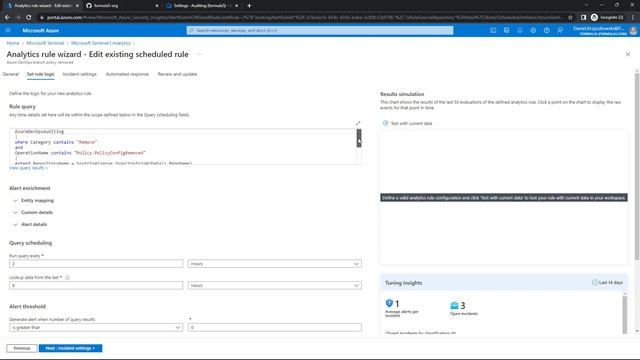The height and width of the screenshot is (360, 640).
Task: Open the Automated response tab
Action: [x=127, y=74]
